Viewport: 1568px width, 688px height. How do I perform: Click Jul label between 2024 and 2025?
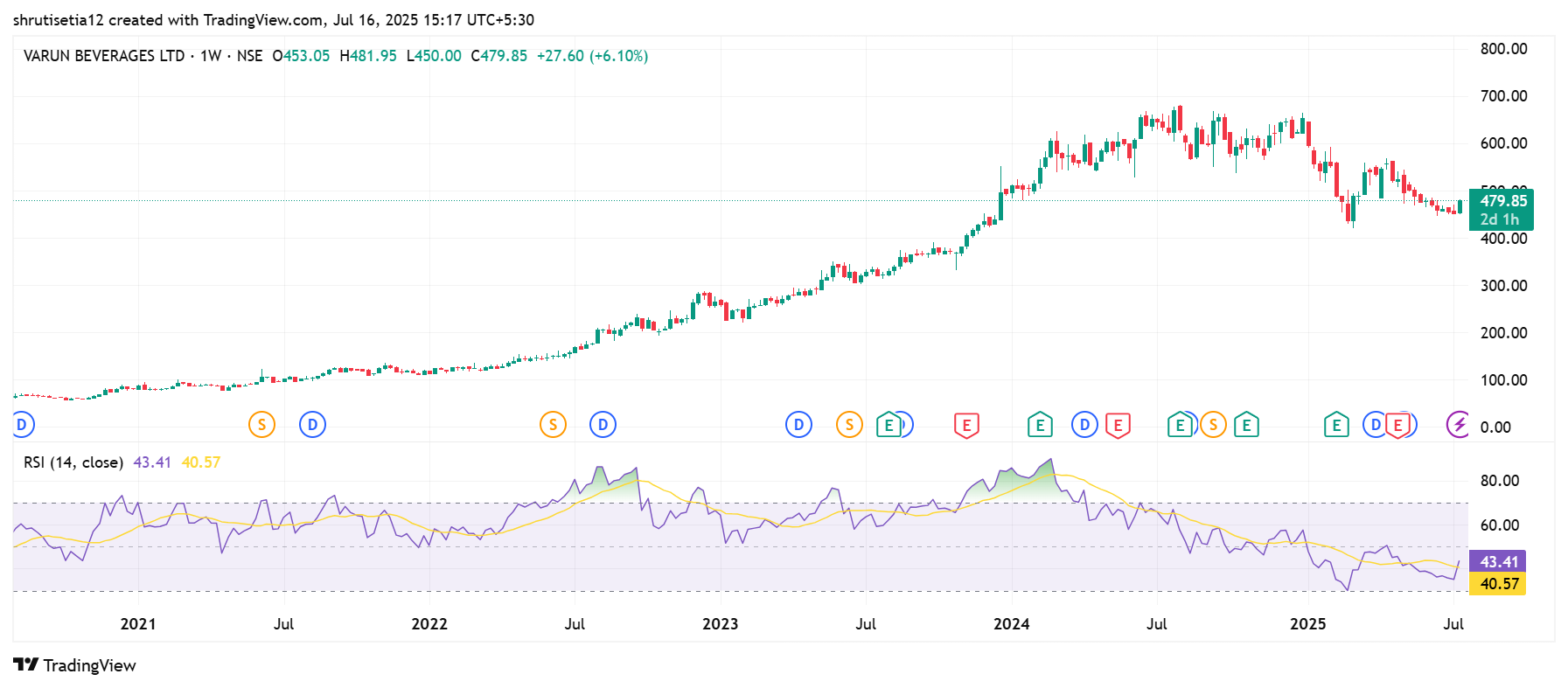1157,624
